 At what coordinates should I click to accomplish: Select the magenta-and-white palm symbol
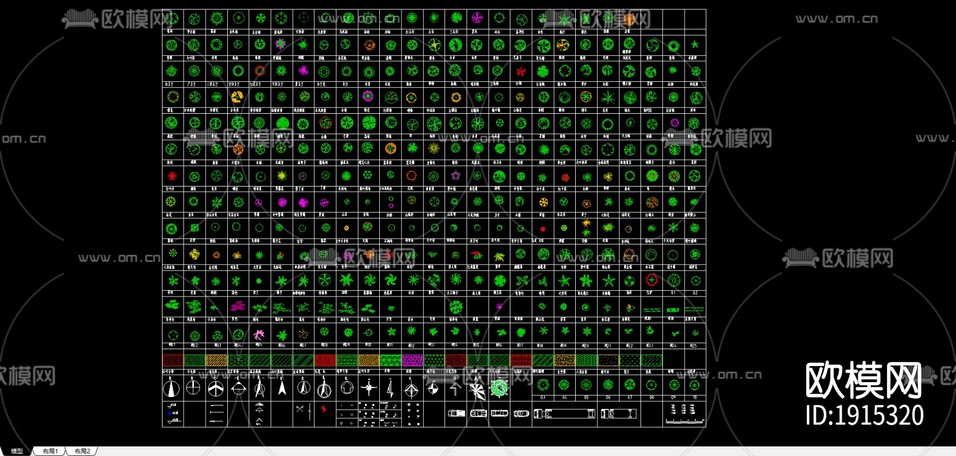click(x=259, y=333)
